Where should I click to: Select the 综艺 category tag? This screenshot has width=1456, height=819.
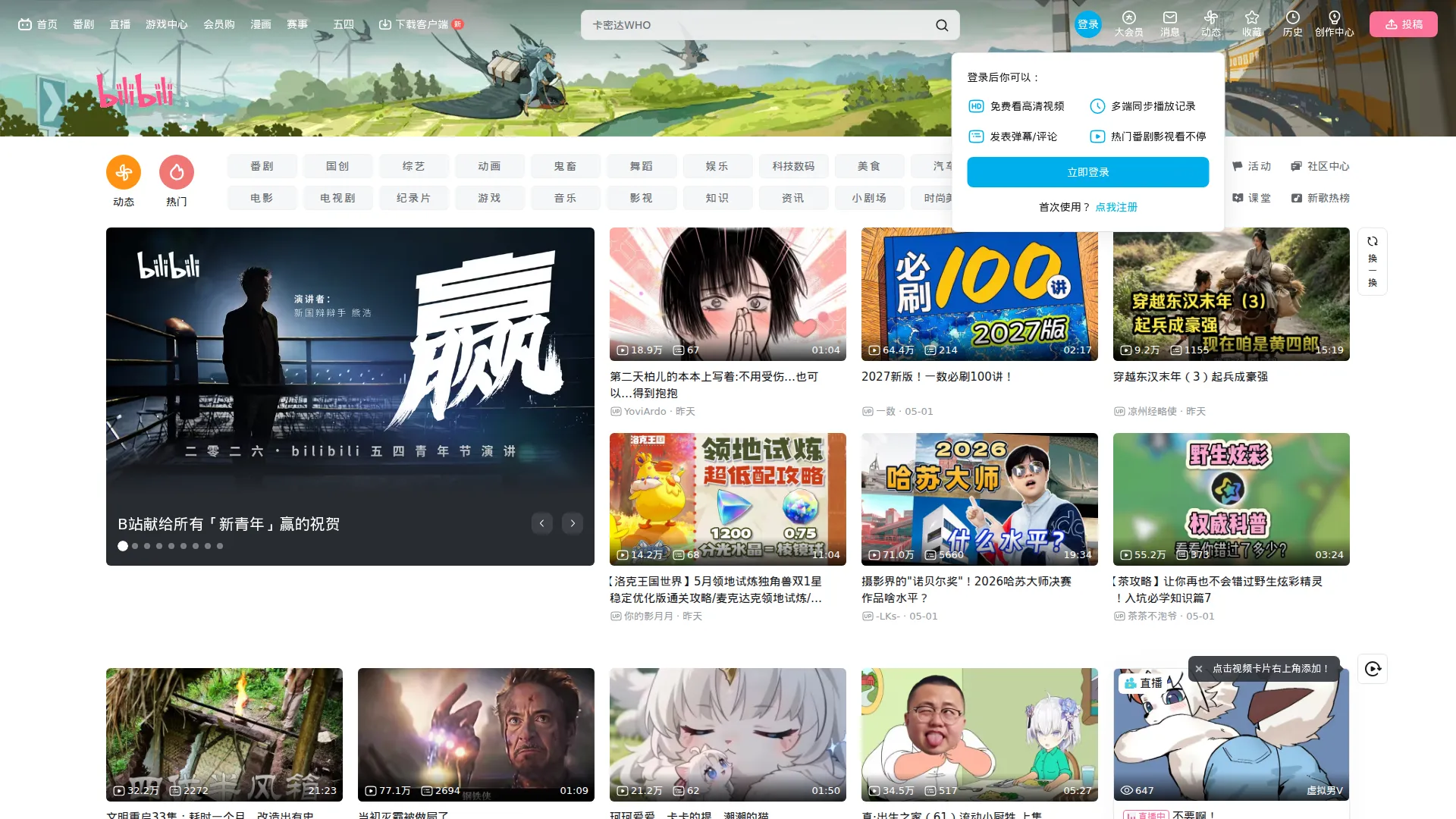pyautogui.click(x=414, y=166)
